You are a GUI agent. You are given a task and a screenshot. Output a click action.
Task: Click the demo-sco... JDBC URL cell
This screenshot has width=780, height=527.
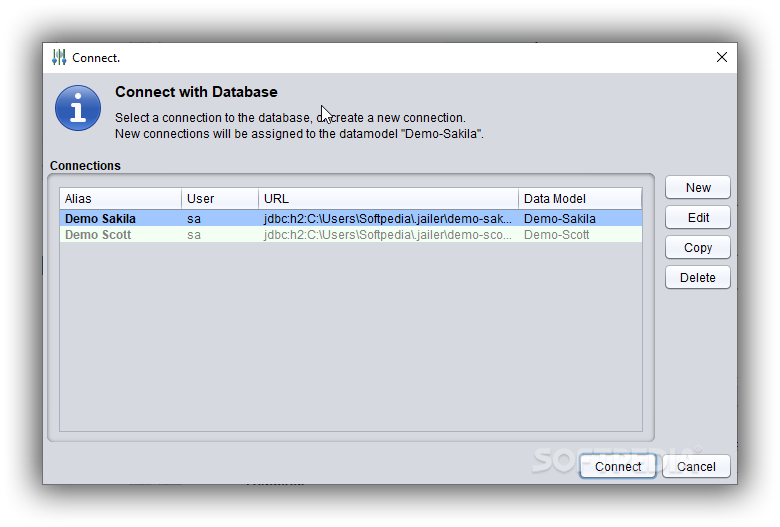tap(388, 234)
